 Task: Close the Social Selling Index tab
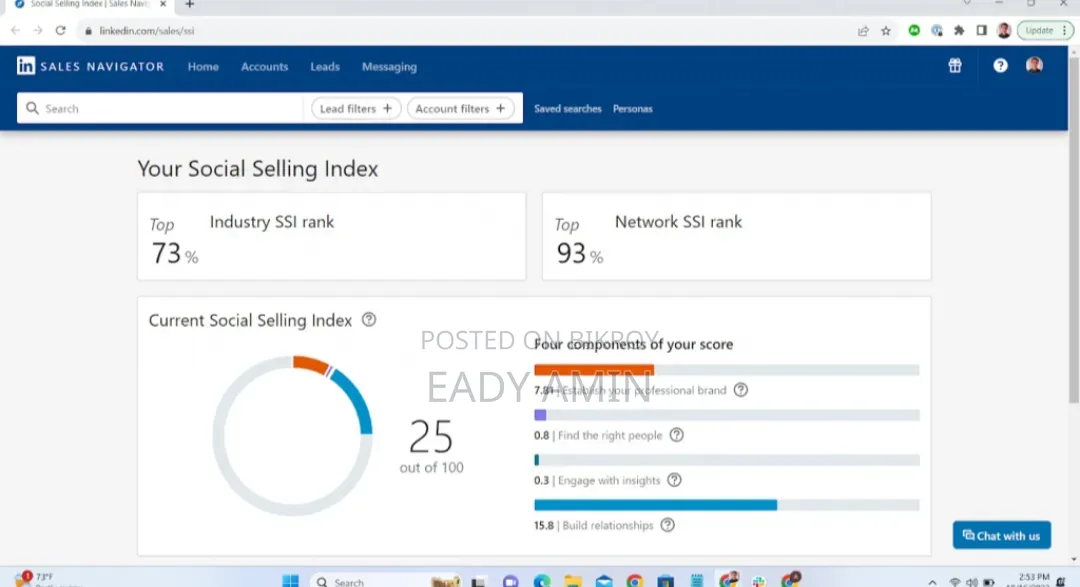[x=163, y=4]
